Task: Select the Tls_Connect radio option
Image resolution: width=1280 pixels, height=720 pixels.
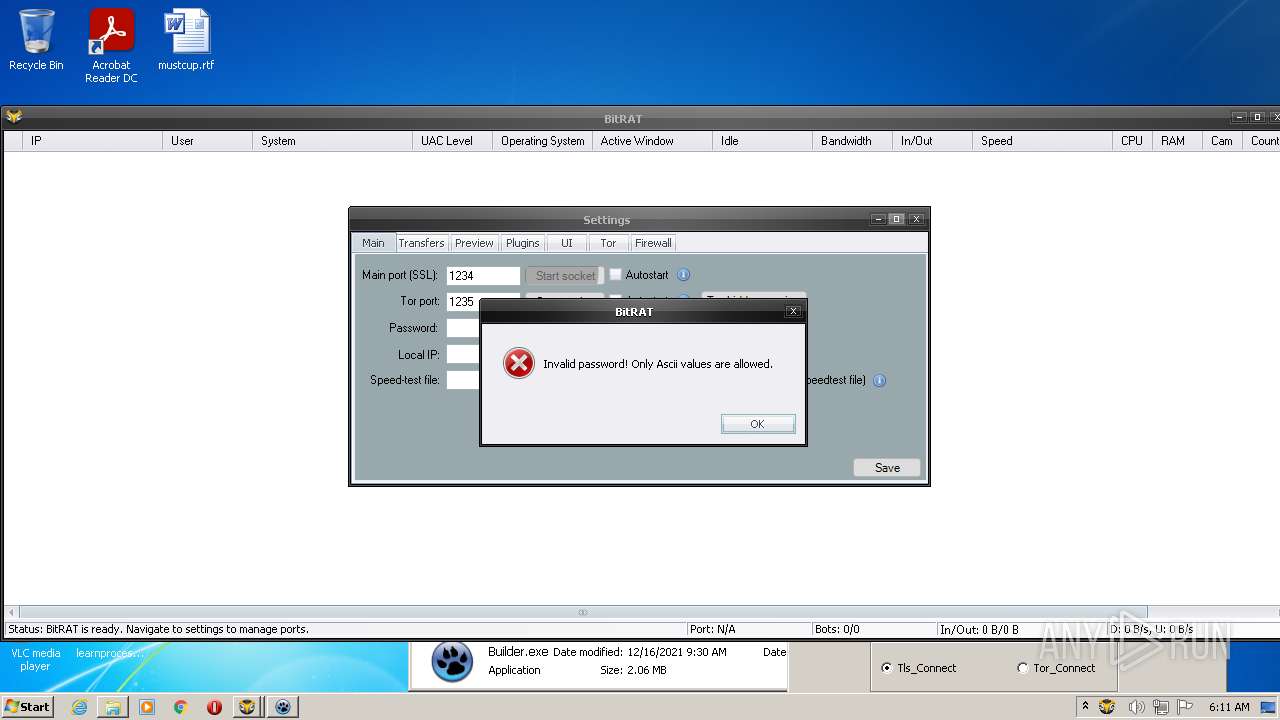Action: (886, 668)
